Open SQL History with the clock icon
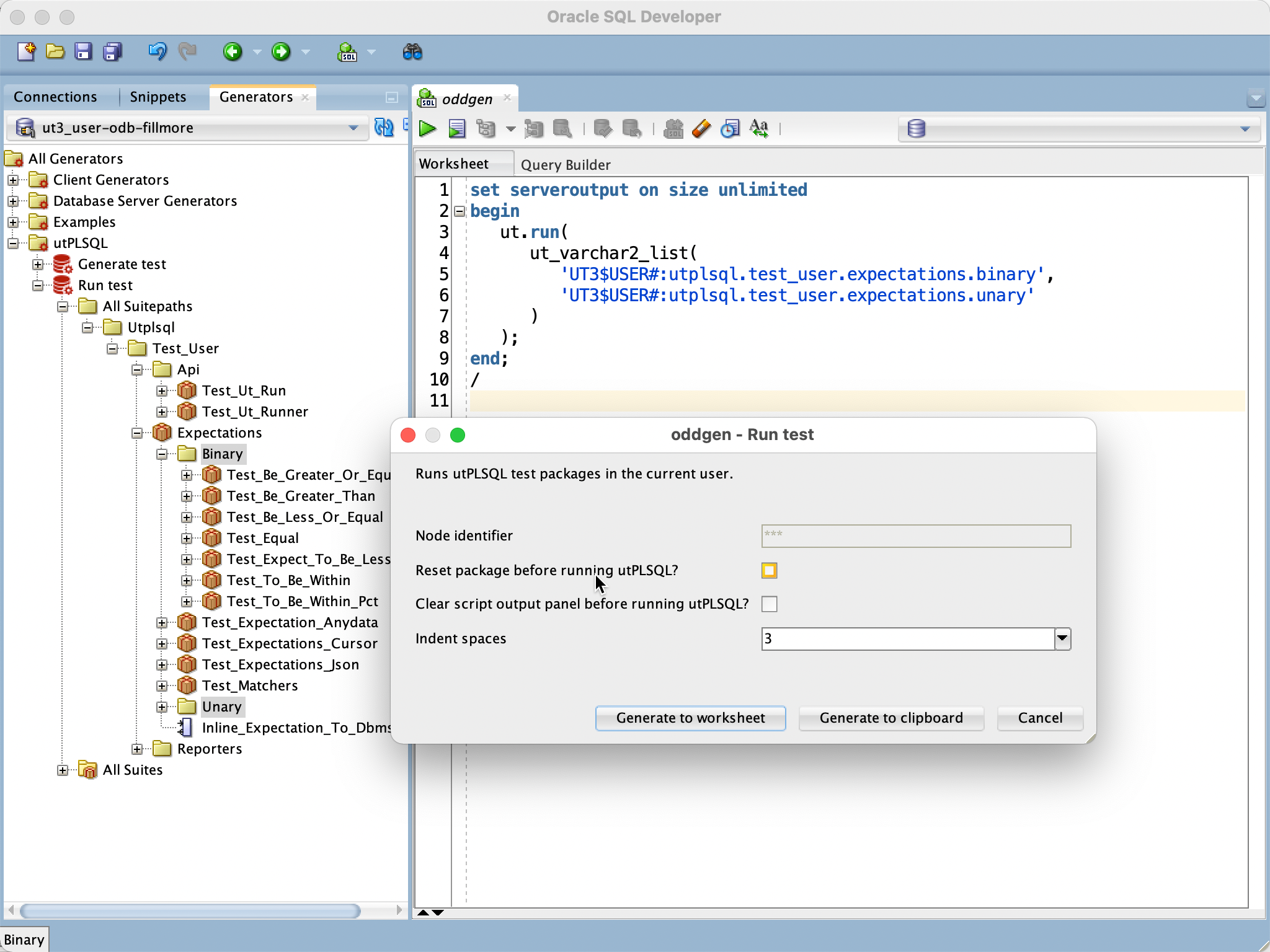Image resolution: width=1270 pixels, height=952 pixels. (x=730, y=128)
